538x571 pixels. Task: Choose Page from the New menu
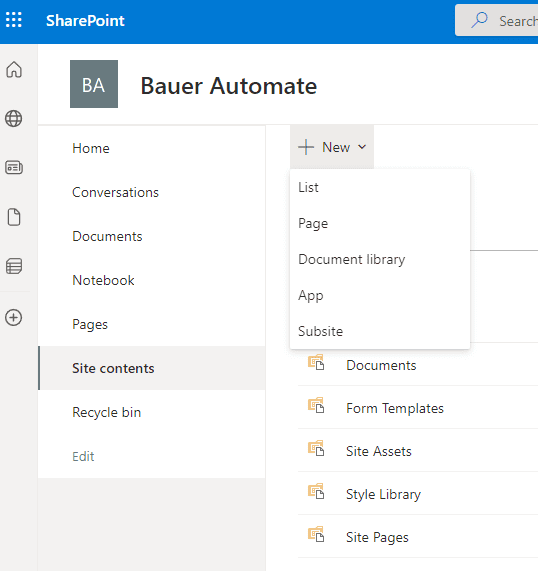380,223
